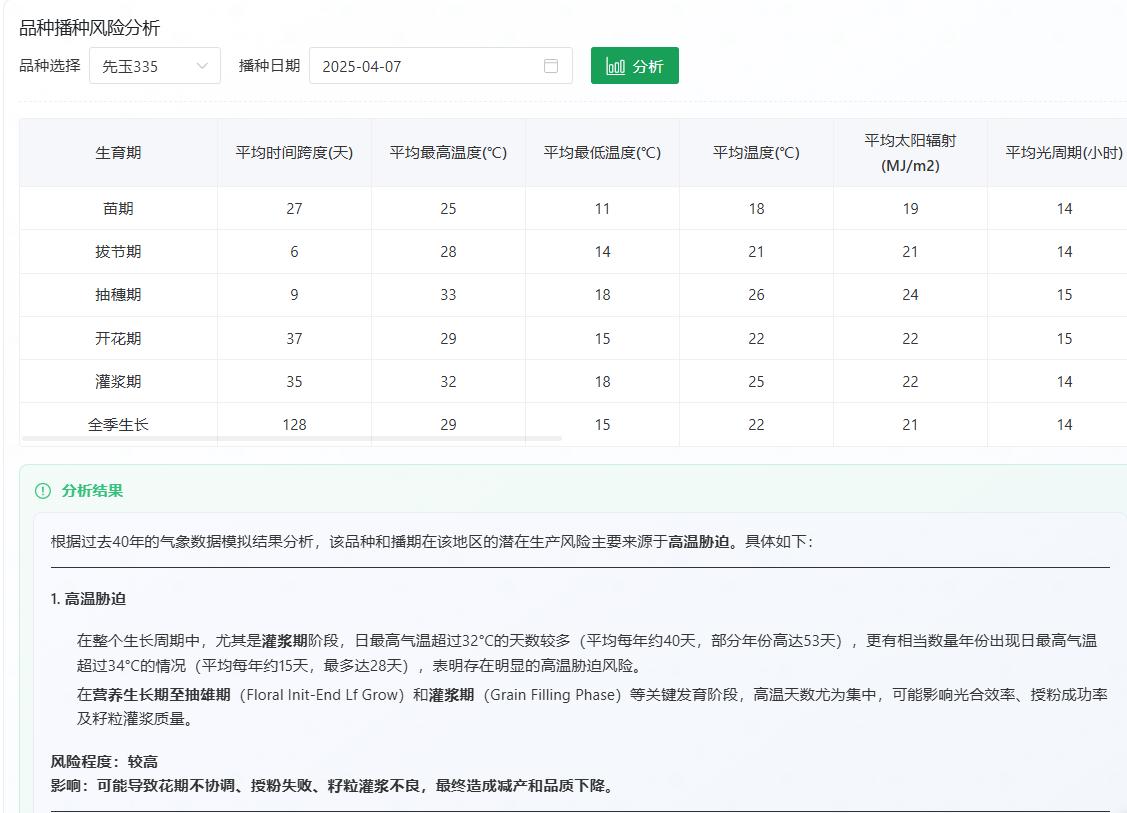
Task: Click the table horizontal scrollbar
Action: click(292, 438)
